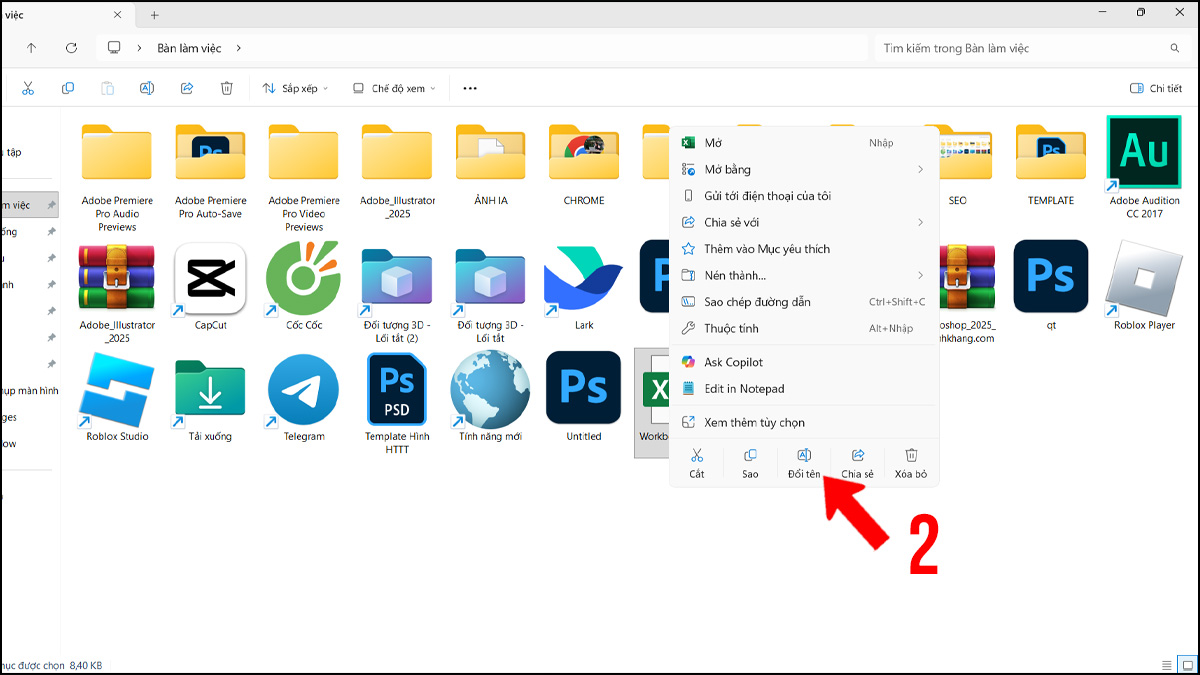Image resolution: width=1200 pixels, height=675 pixels.
Task: Click the Share icon in the toolbar
Action: tap(187, 88)
